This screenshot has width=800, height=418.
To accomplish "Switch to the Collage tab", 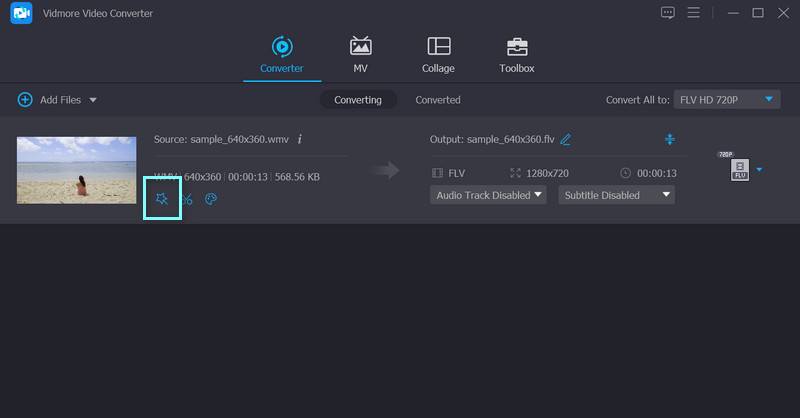I will point(438,55).
